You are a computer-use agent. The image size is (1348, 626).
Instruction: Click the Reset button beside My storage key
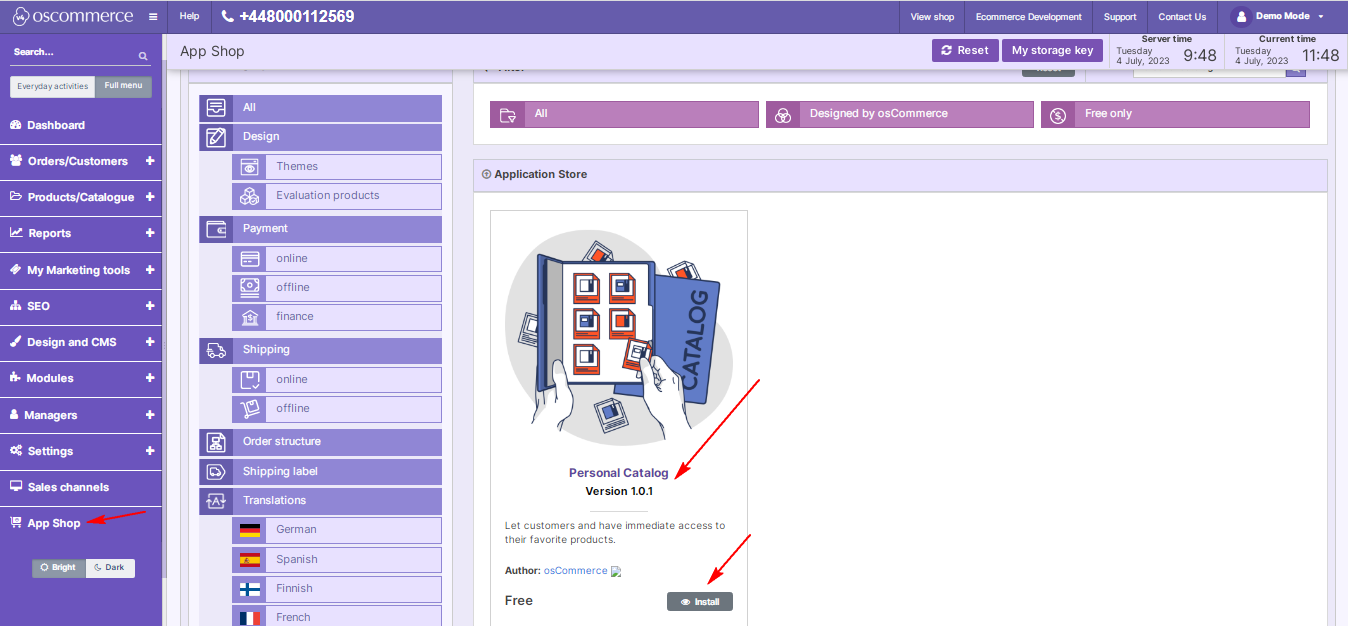point(965,51)
